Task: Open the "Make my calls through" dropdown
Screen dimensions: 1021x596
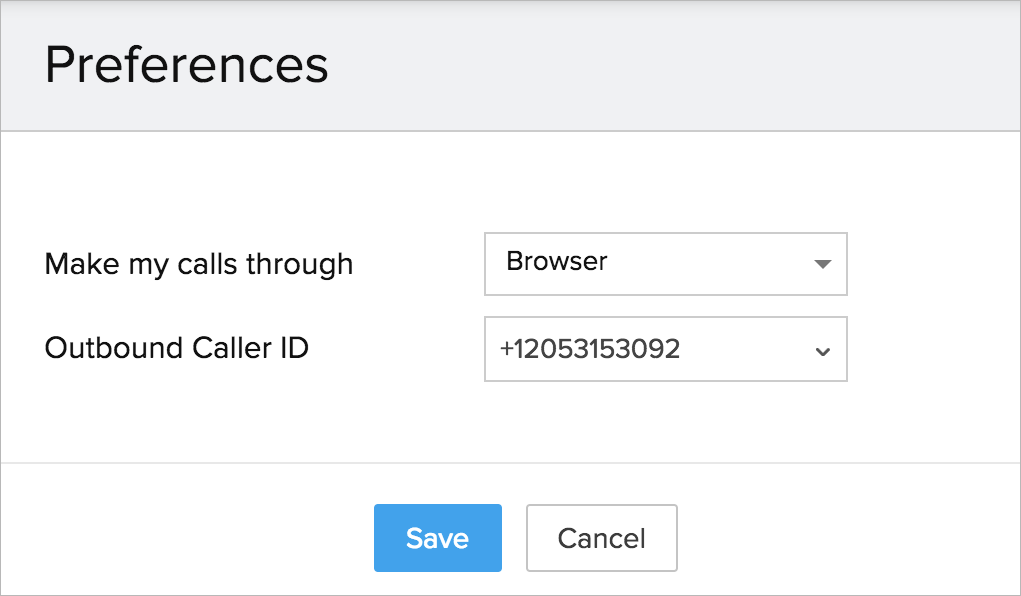Action: point(665,264)
